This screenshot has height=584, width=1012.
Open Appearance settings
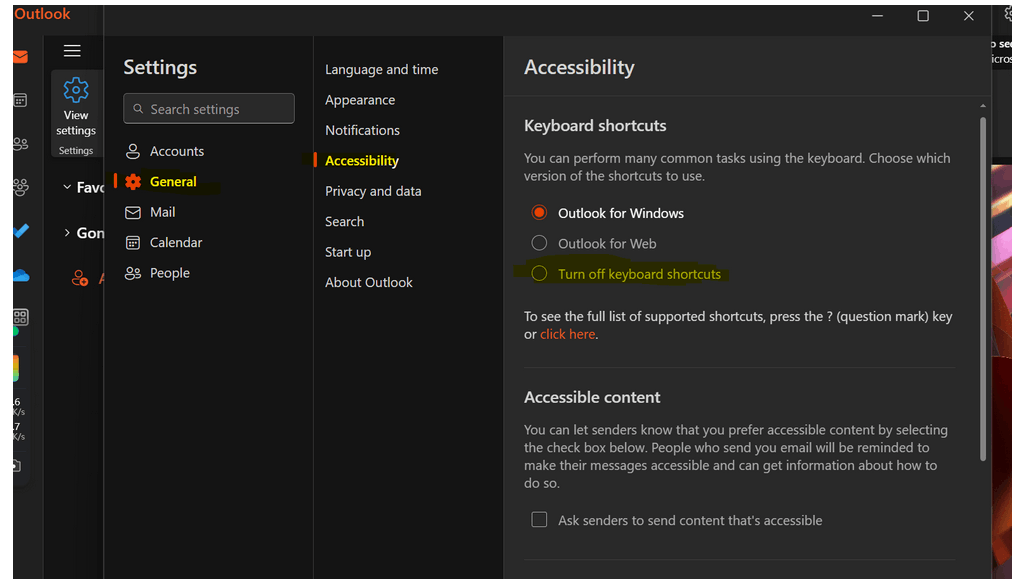(360, 100)
